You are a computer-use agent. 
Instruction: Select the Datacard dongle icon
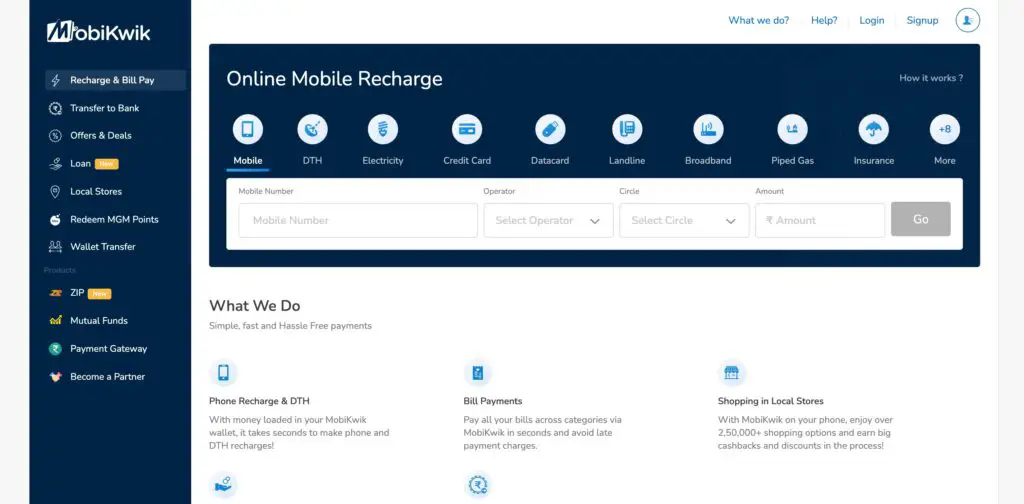(550, 129)
